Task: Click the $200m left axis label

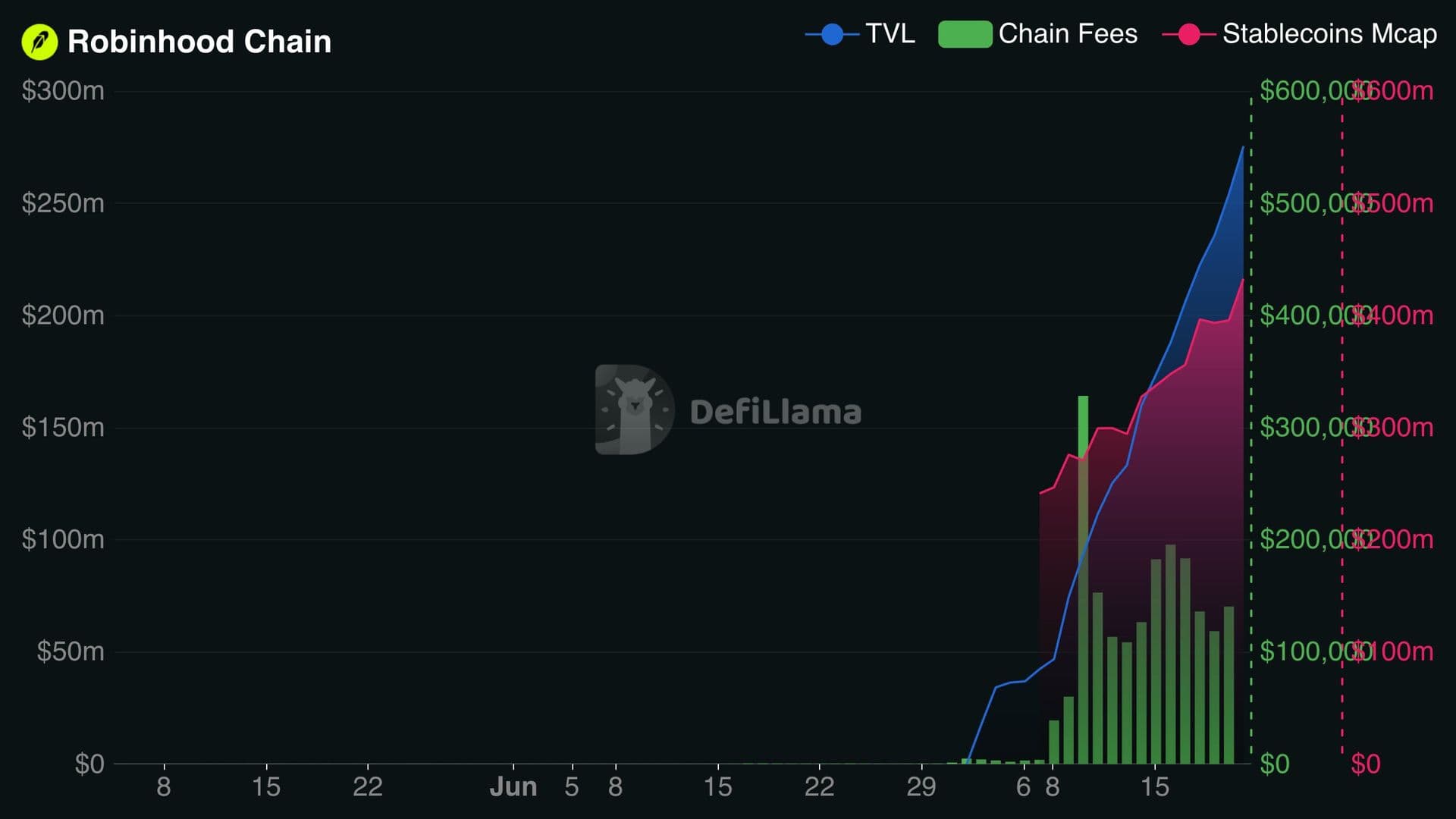Action: pos(63,315)
